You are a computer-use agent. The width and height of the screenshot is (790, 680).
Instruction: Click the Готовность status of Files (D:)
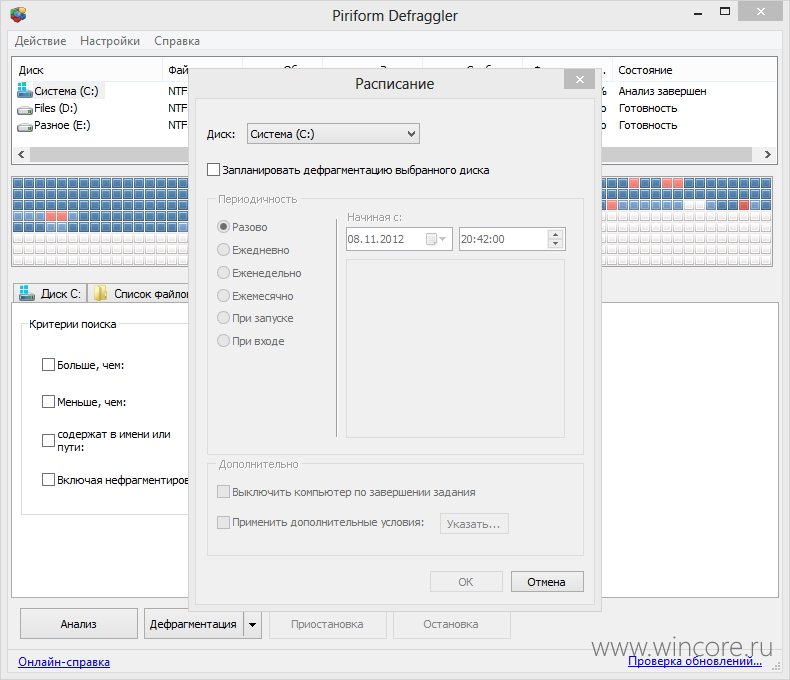tap(647, 108)
